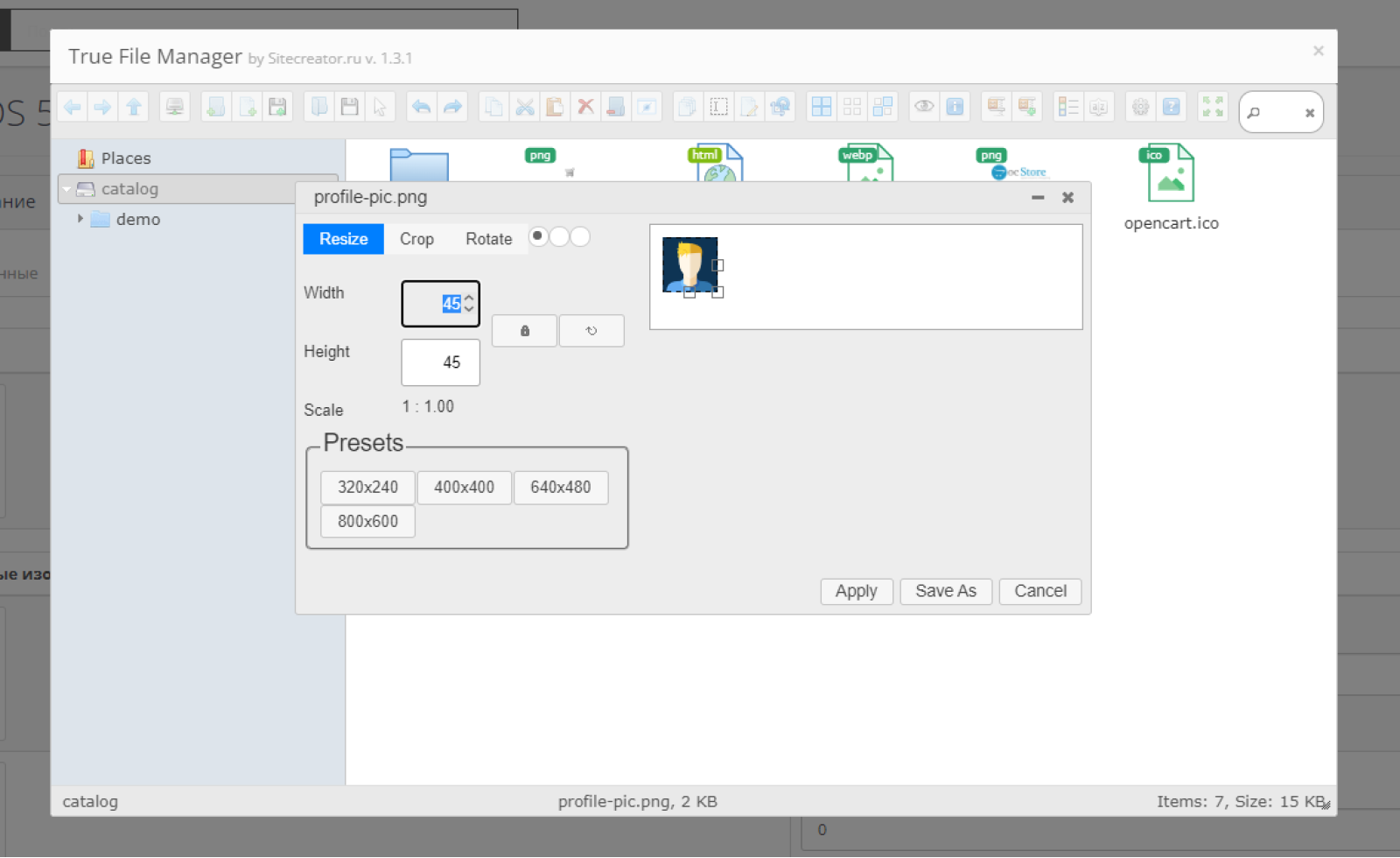Click the reset dimensions circular arrow button
The height and width of the screenshot is (858, 1400).
point(591,331)
